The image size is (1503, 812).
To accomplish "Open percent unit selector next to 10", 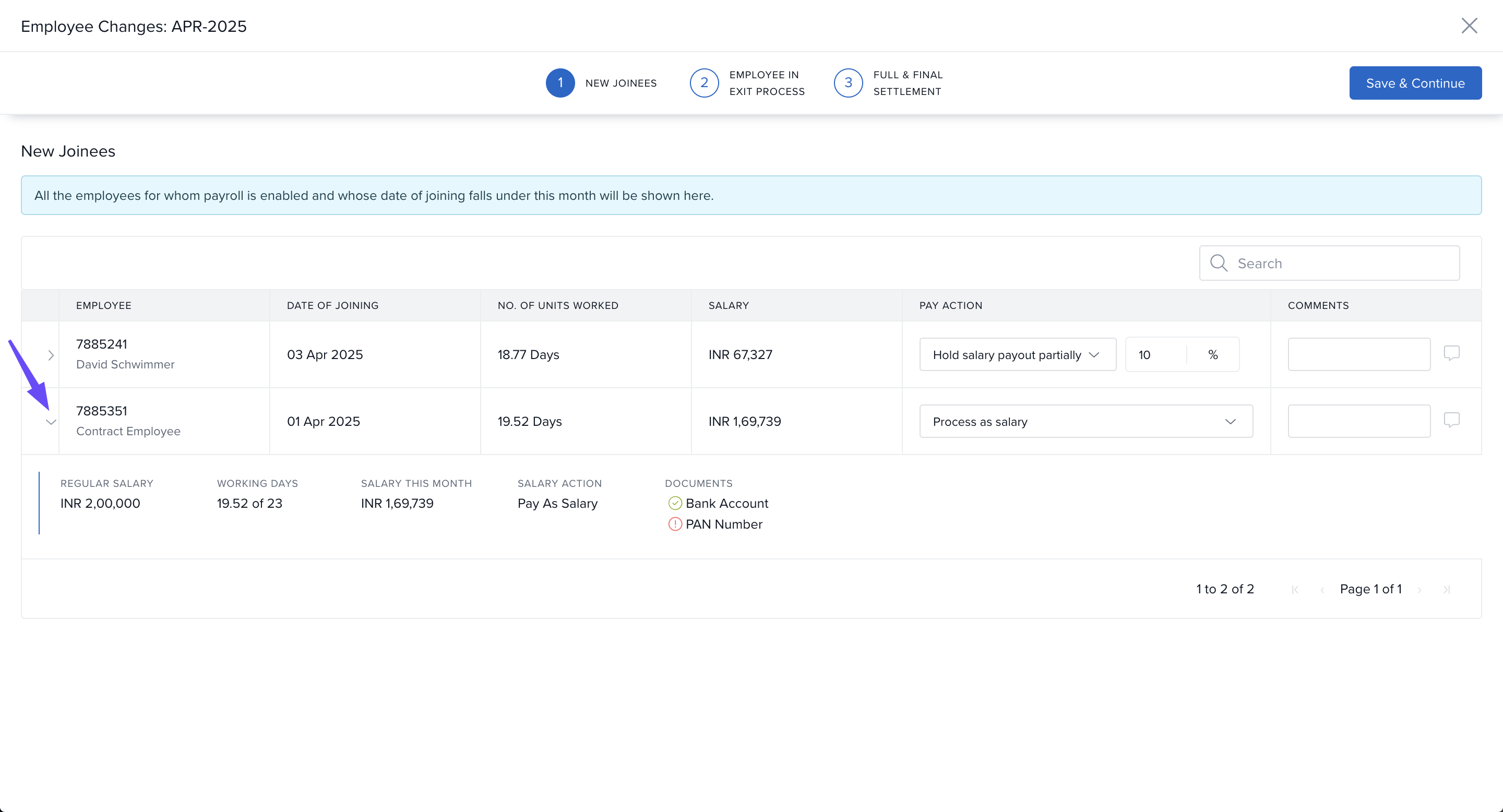I will (x=1212, y=355).
